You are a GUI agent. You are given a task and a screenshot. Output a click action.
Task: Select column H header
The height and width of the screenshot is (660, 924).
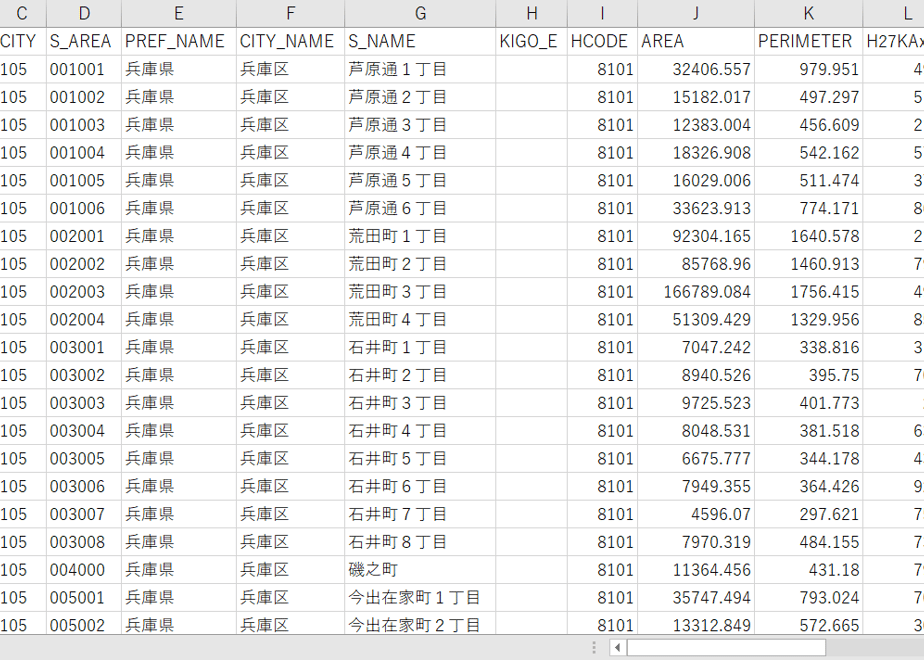[532, 13]
